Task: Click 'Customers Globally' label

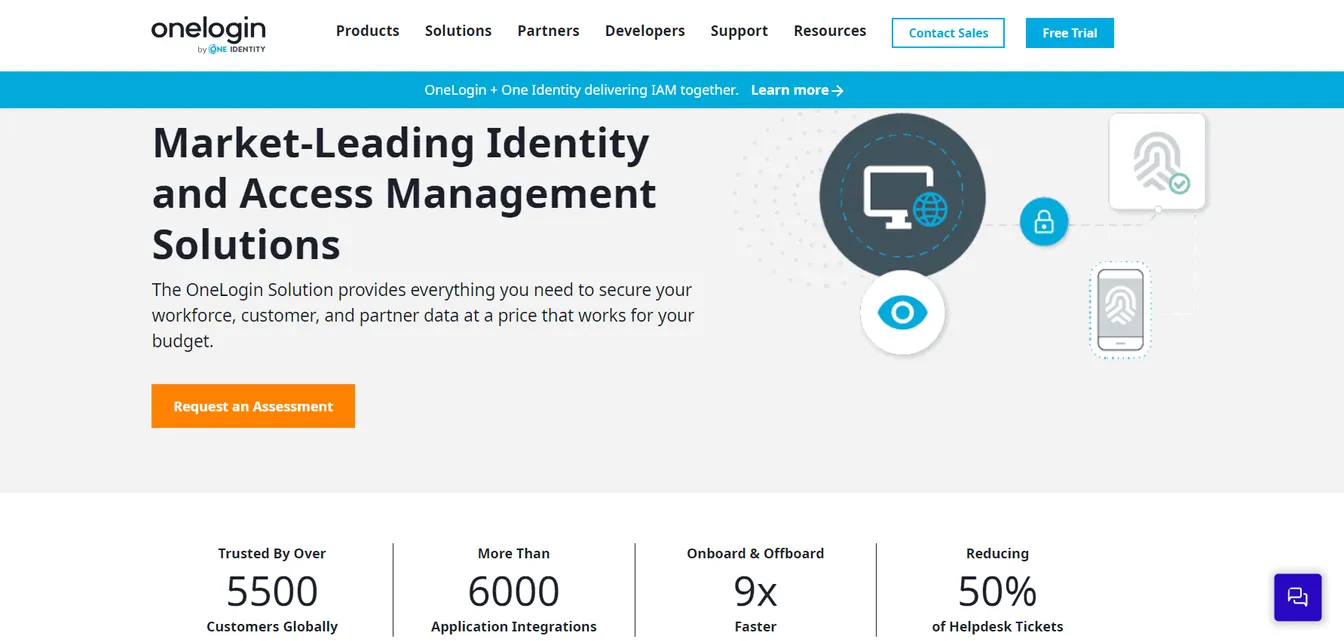Action: pos(272,627)
